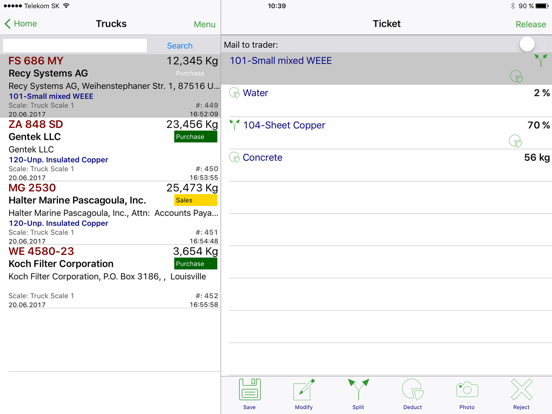This screenshot has height=414, width=552.
Task: Tap Purchase badge on Koch Filter Corporation row
Action: 195,263
